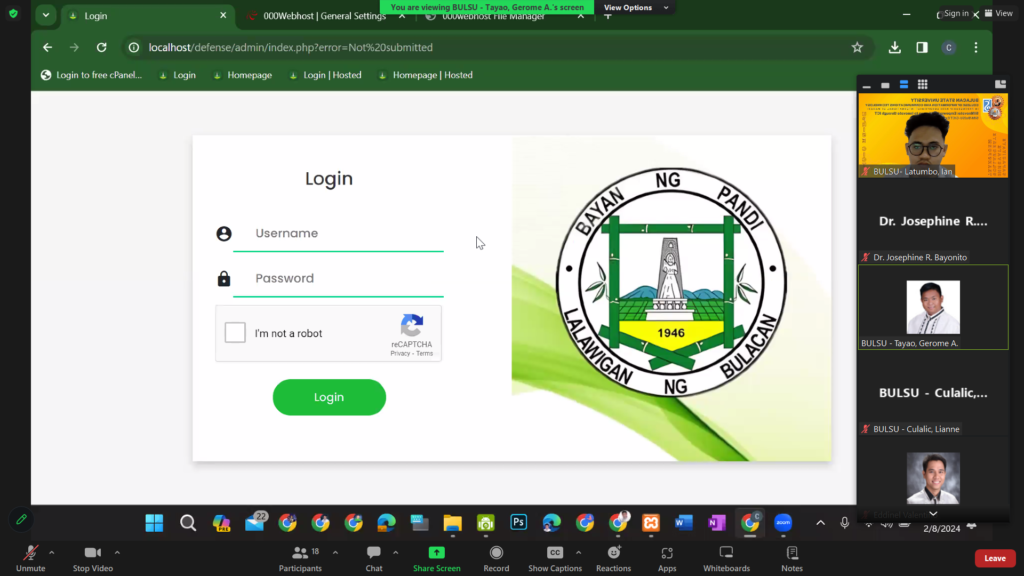Viewport: 1024px width, 576px height.
Task: Open the Chrome tab search dropdown
Action: click(45, 16)
